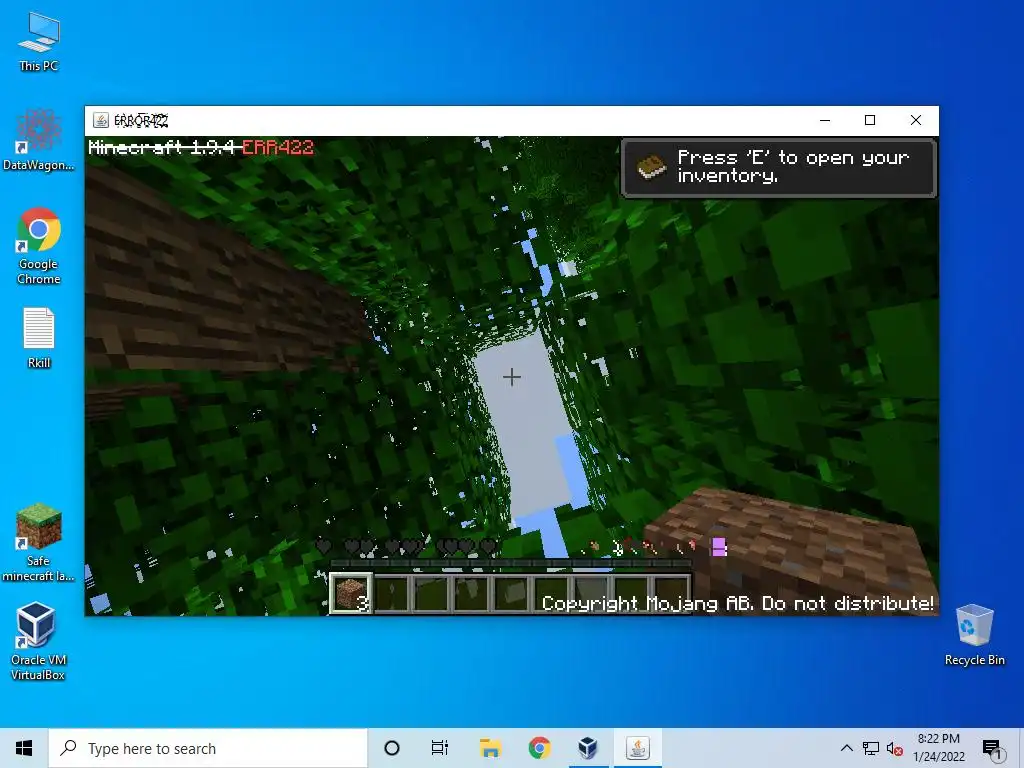Launch Google Chrome from desktop icon
Screen dimensions: 1024x768
39,246
